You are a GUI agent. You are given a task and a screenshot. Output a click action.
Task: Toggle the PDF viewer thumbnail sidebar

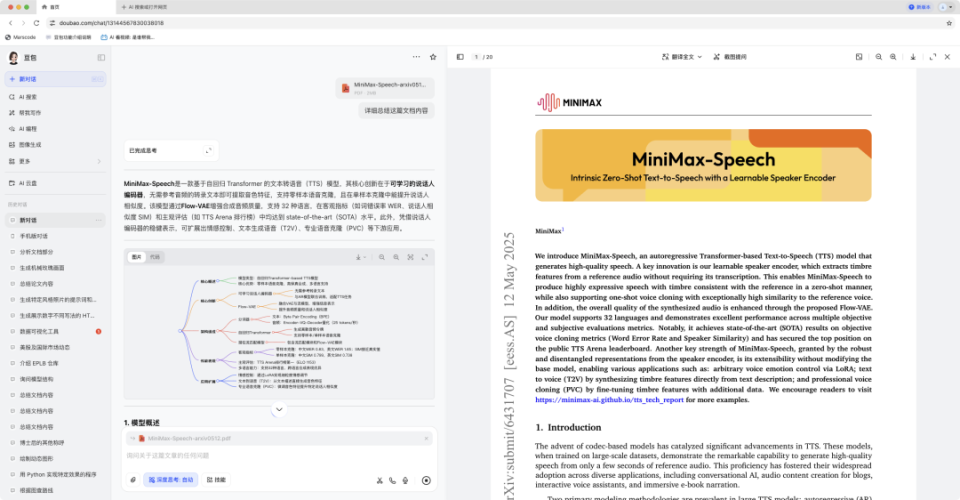pyautogui.click(x=460, y=57)
